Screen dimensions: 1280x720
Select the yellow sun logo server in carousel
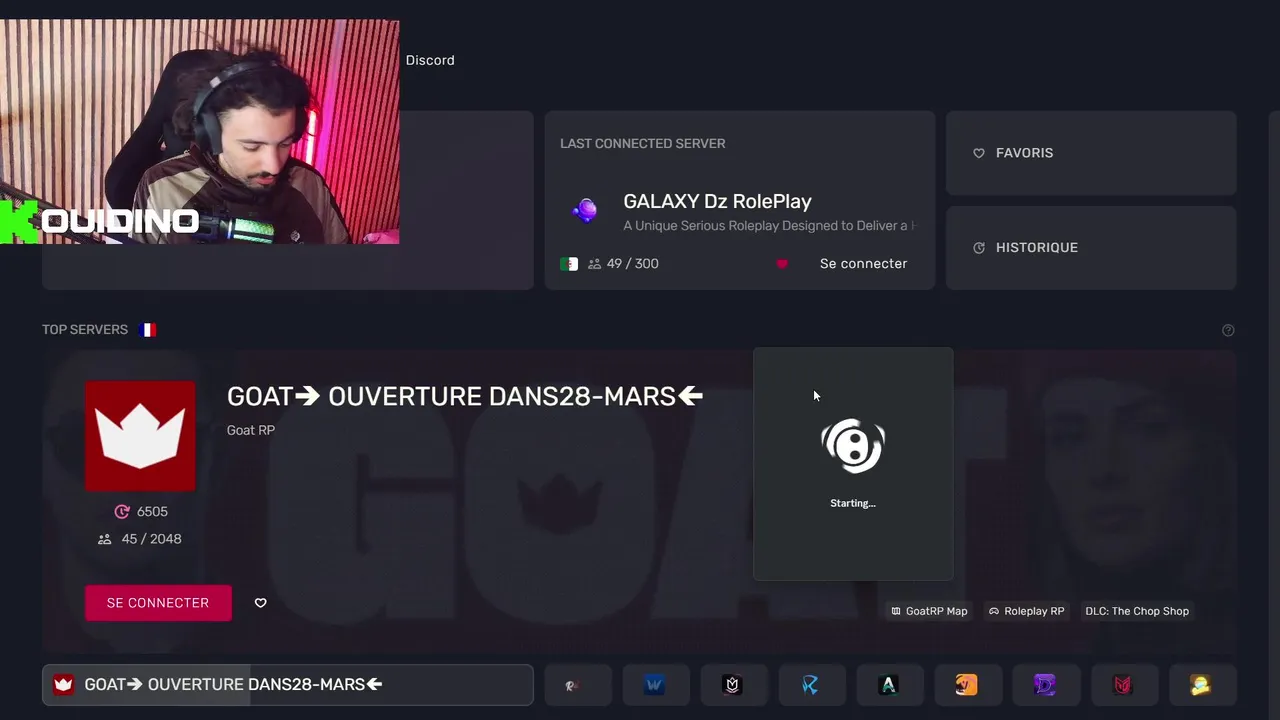1201,685
